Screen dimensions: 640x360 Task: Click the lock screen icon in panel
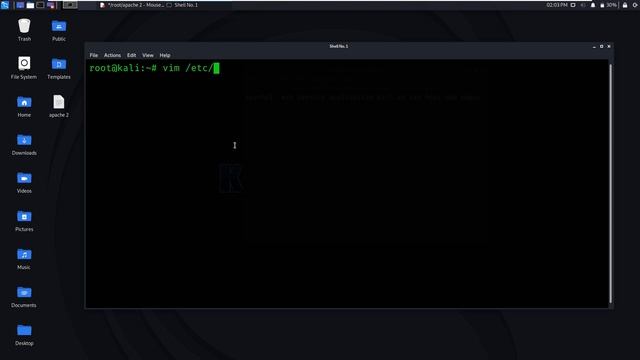[x=625, y=5]
